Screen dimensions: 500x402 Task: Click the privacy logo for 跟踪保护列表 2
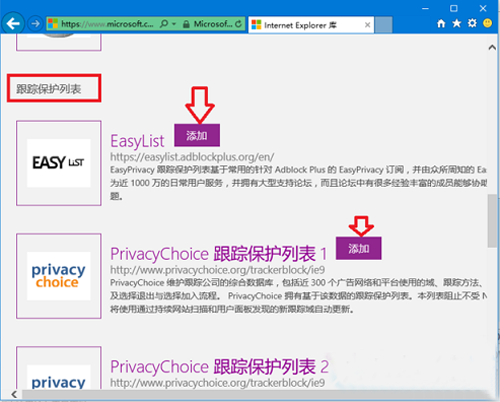click(x=59, y=367)
